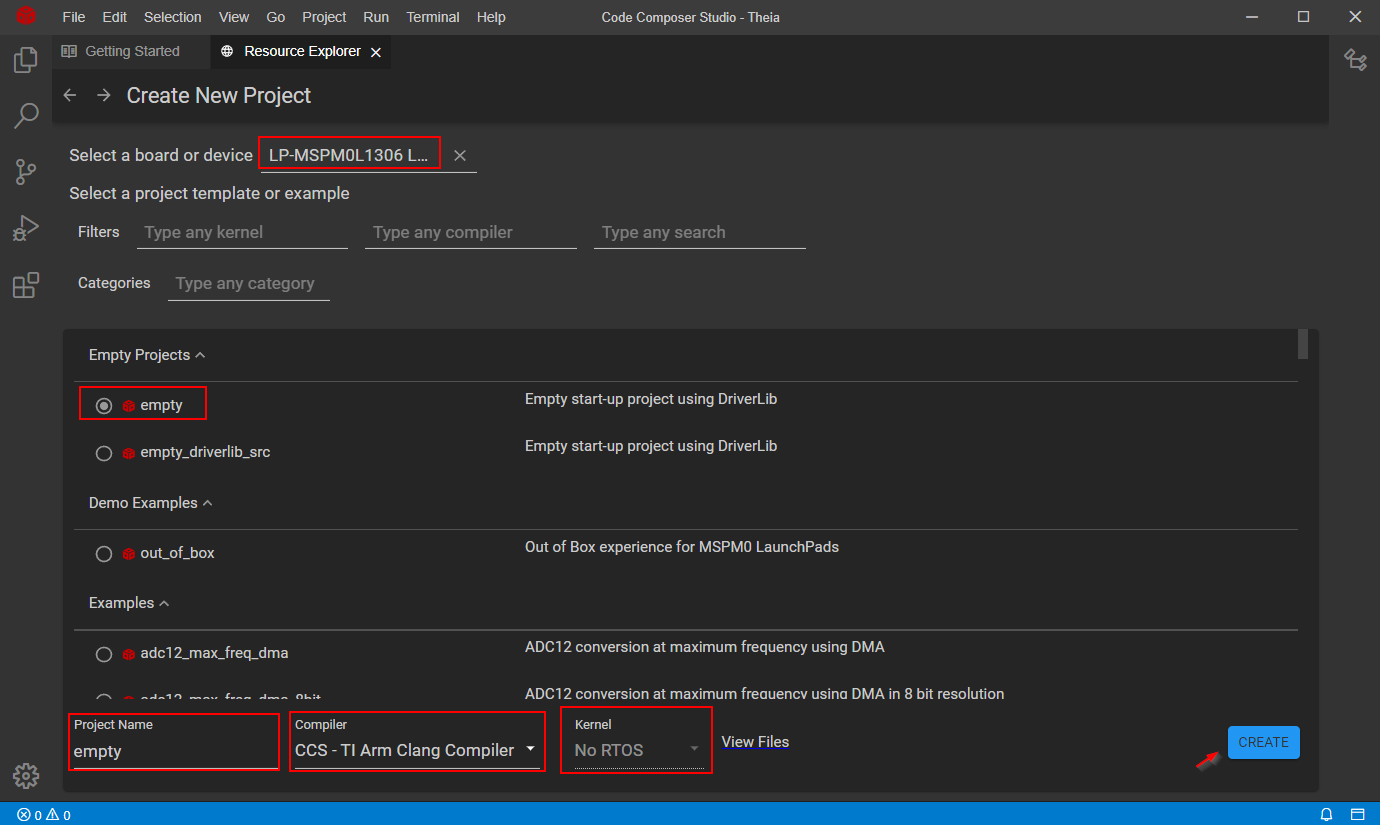Open the View Files link
Image resolution: width=1380 pixels, height=825 pixels.
pyautogui.click(x=755, y=742)
